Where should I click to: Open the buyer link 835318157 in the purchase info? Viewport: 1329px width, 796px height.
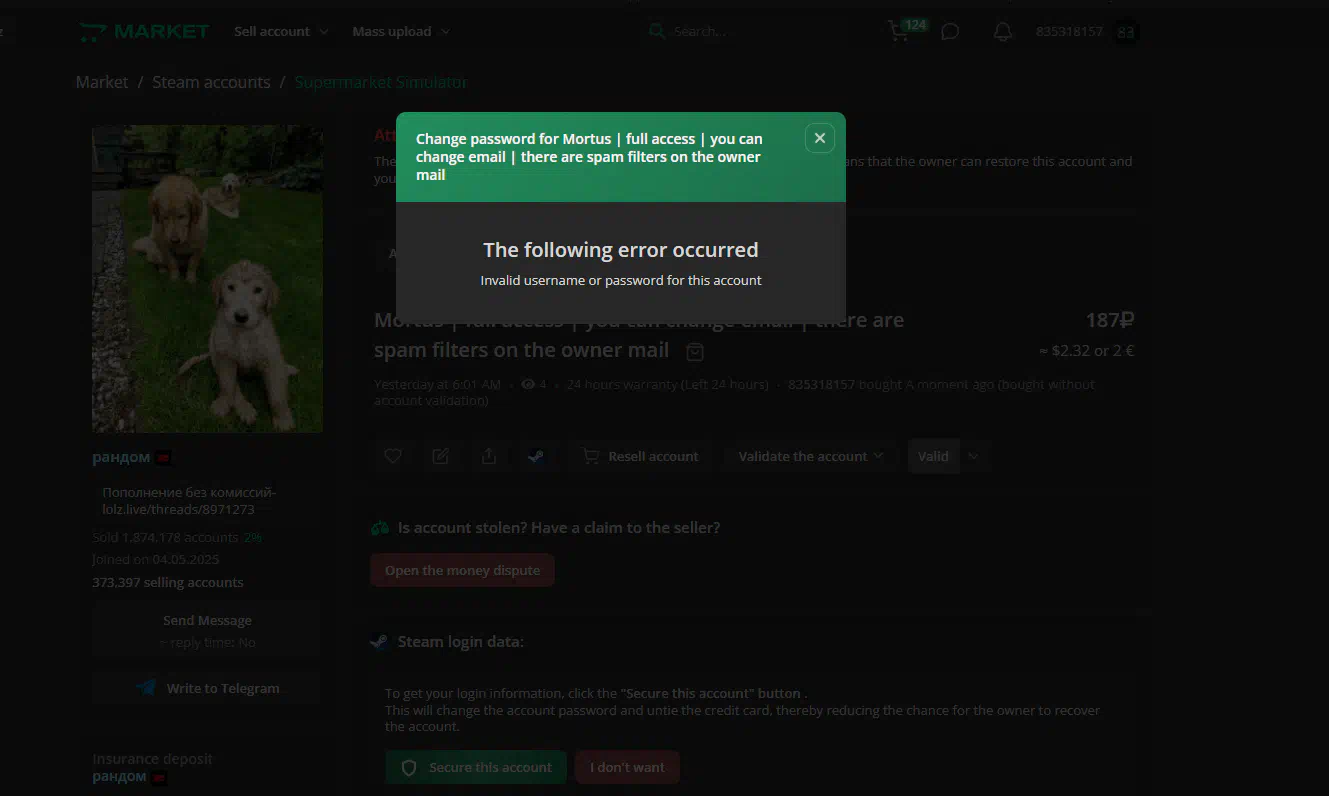(821, 384)
